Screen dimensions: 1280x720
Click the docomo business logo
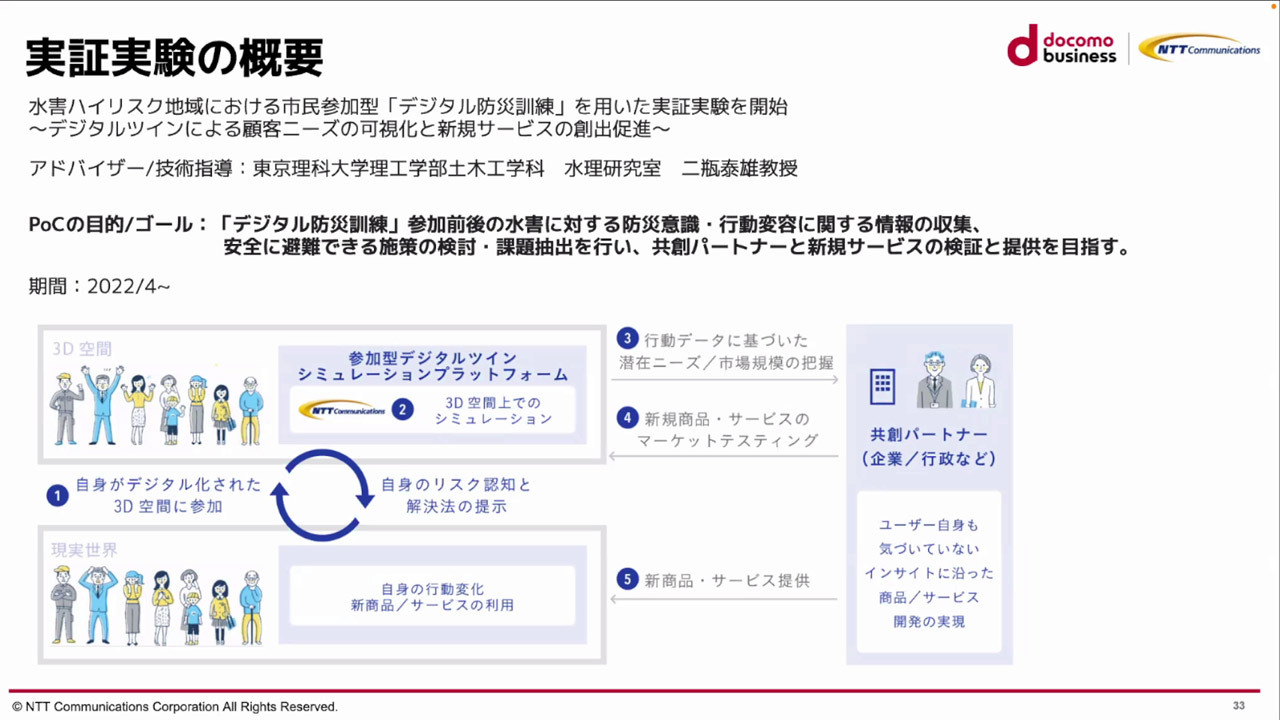[1062, 45]
